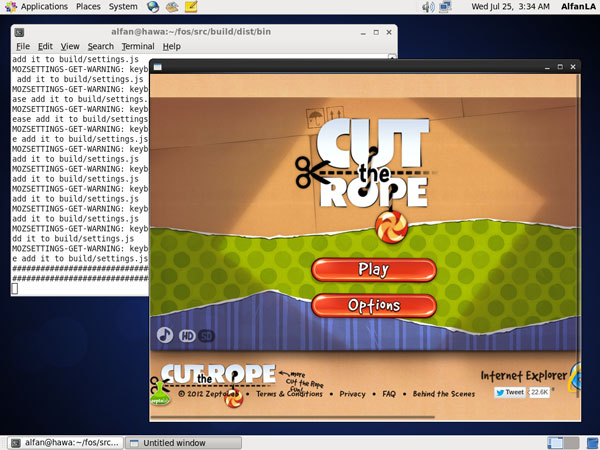600x450 pixels.
Task: Maximize the Cut the Rope game window
Action: pos(560,67)
